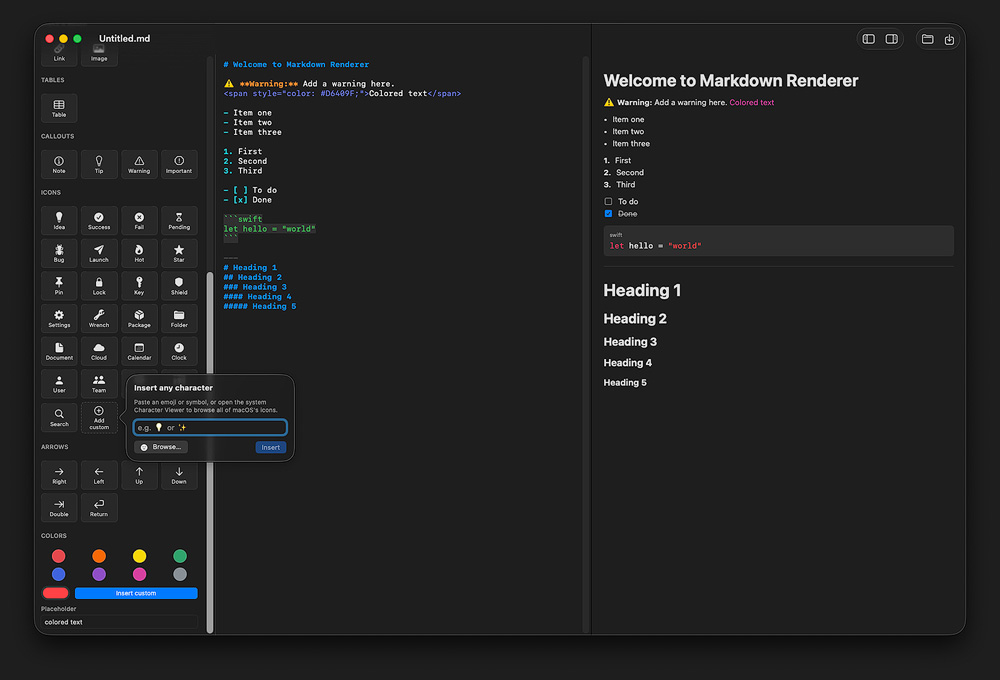The width and height of the screenshot is (1000, 680).
Task: Insert the Package icon
Action: (x=139, y=318)
